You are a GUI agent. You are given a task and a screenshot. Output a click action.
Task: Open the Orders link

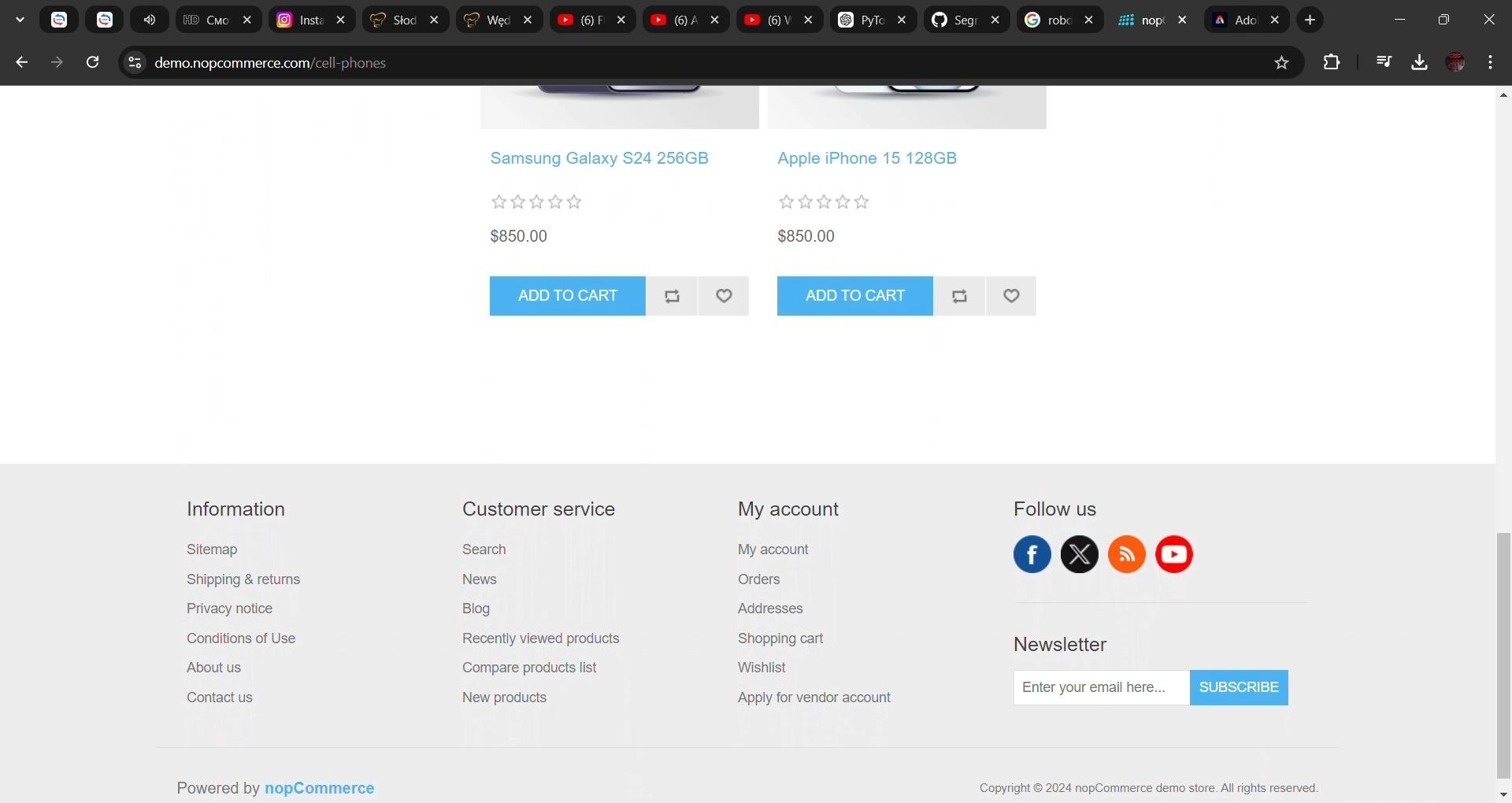759,579
